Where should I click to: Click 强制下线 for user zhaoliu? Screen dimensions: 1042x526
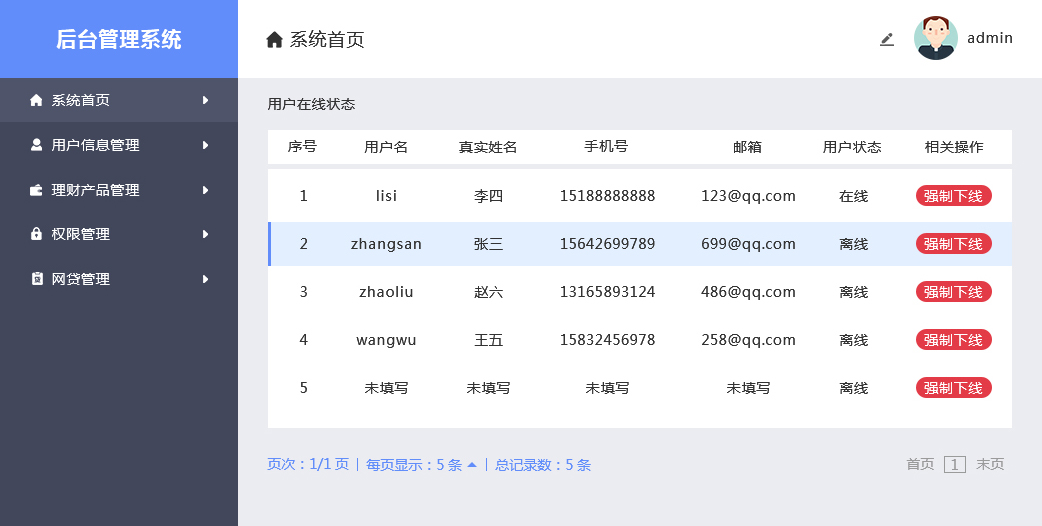tap(953, 292)
